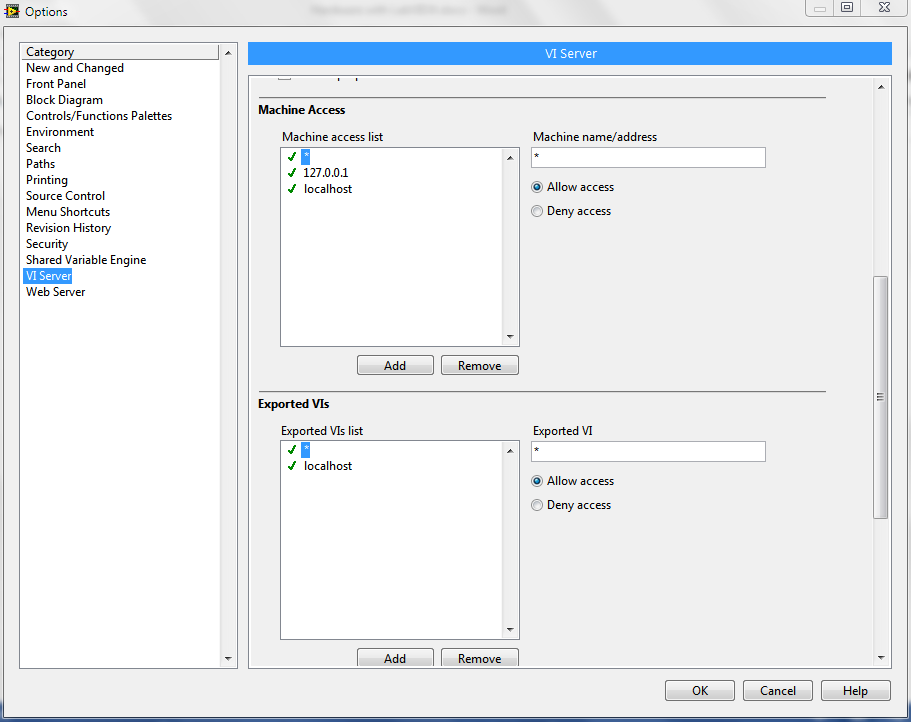This screenshot has width=911, height=722.
Task: Open Shared Variable Engine category
Action: click(x=85, y=260)
